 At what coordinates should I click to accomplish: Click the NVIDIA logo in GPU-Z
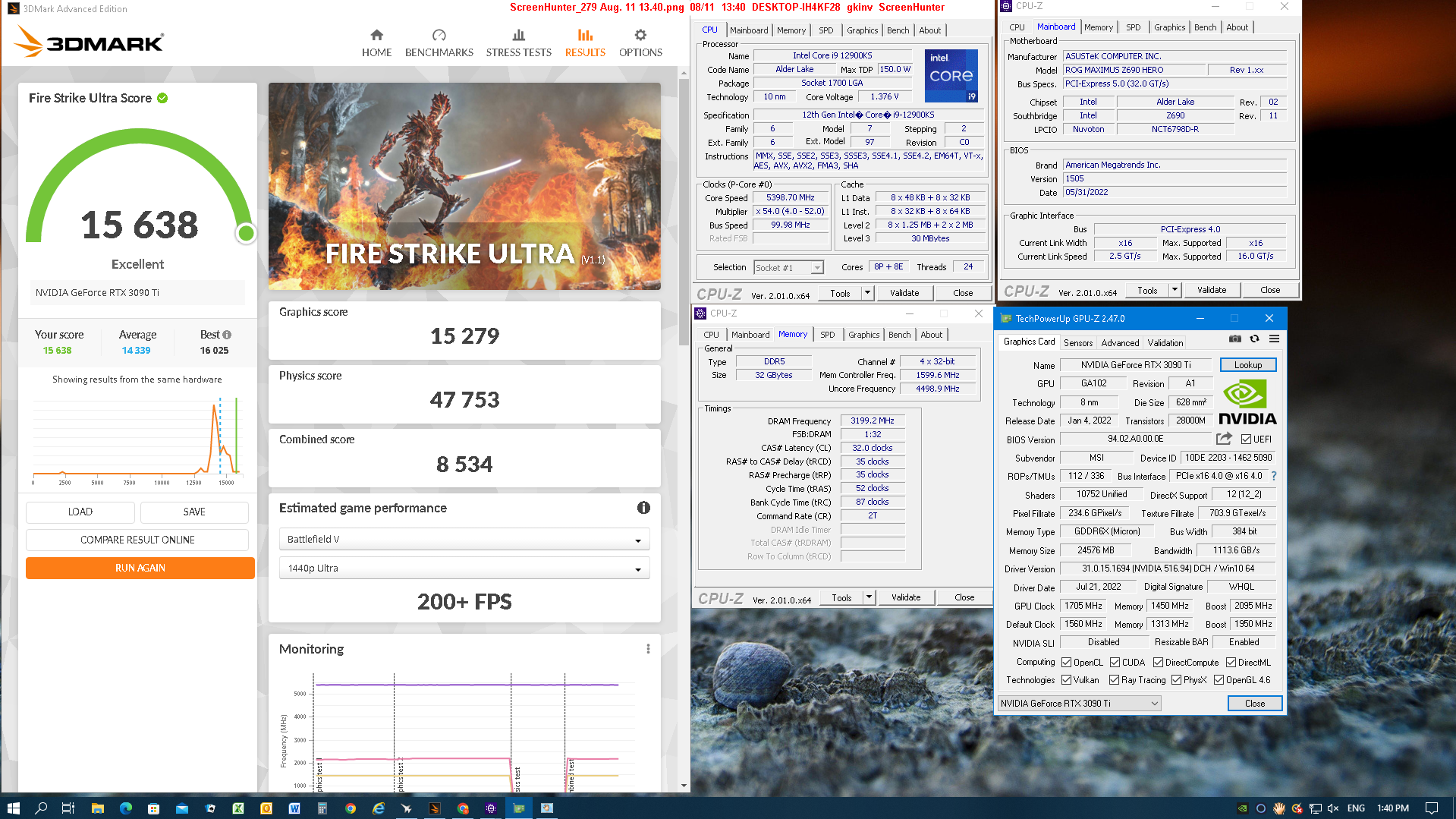[x=1247, y=402]
